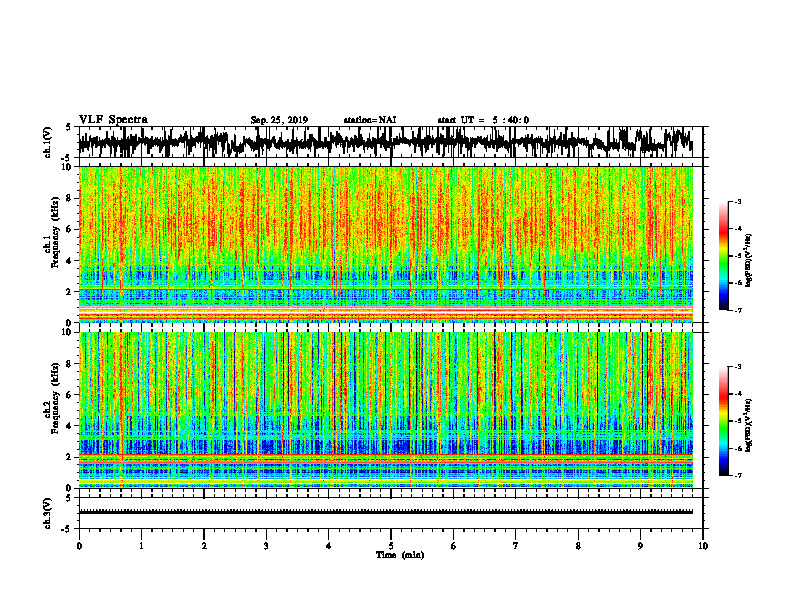
Task: Click the ch.2 color scale log(PSD) unit label
Action: pos(750,426)
